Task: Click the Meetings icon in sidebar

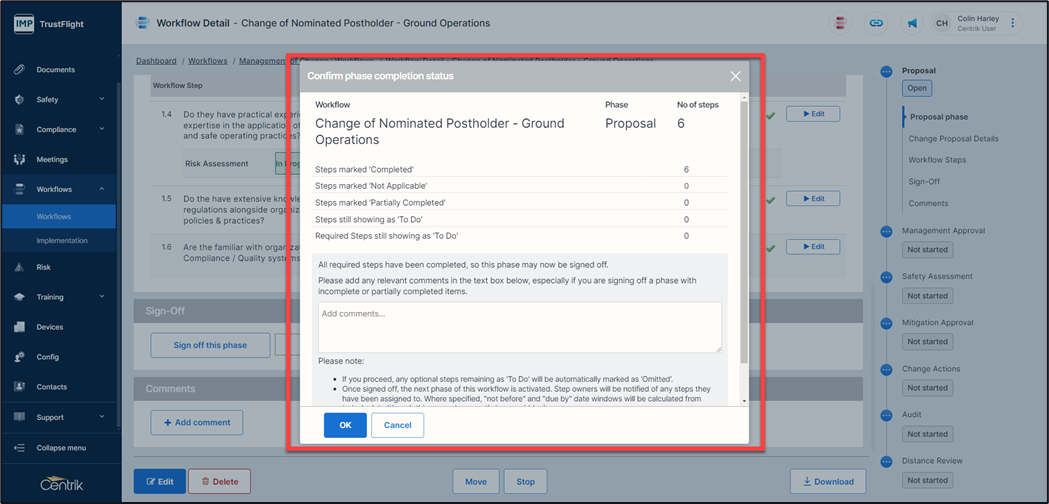Action: pyautogui.click(x=19, y=159)
